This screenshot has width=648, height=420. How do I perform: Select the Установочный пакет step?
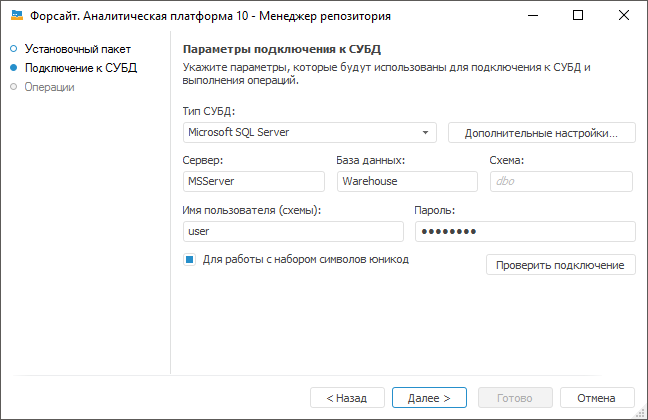(78, 48)
